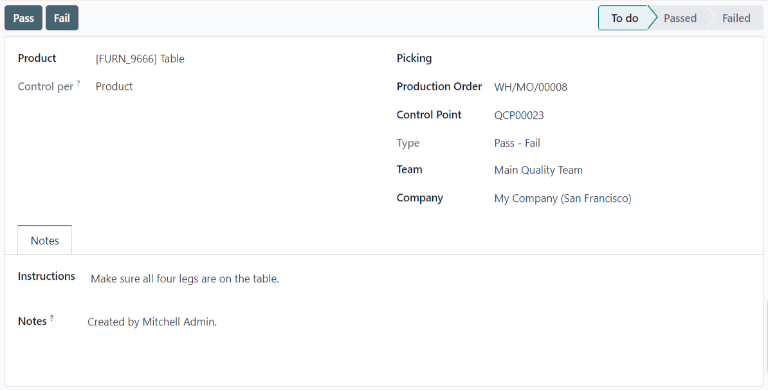Edit the notes 'Created by Mitchell Admin.'
Image resolution: width=768 pixels, height=390 pixels.
[152, 322]
